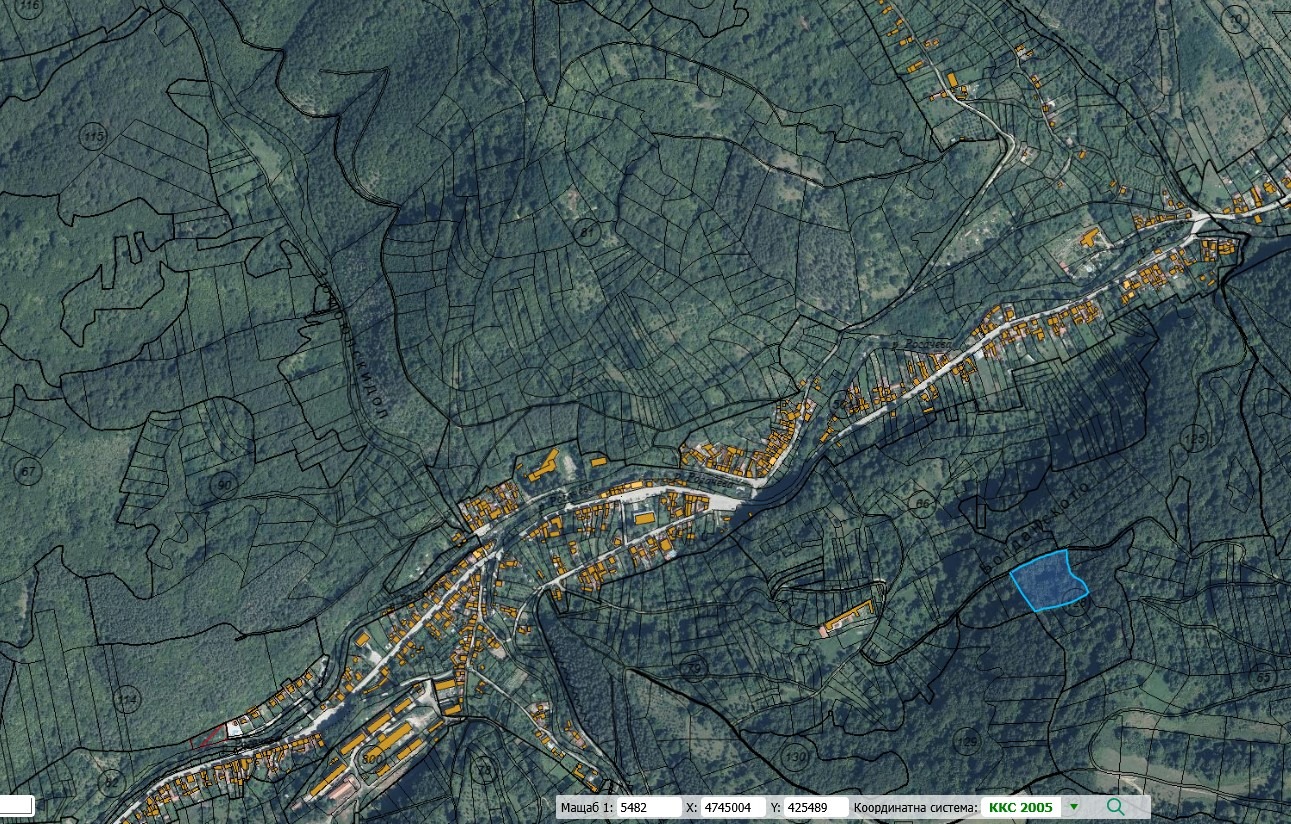
Task: Click the red outlined parcel
Action: coord(208,738)
